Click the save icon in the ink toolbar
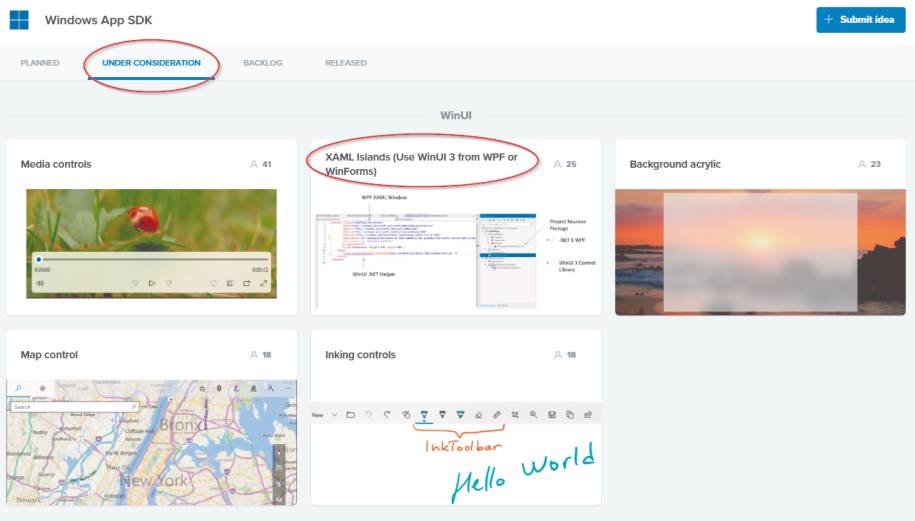This screenshot has height=521, width=915. [x=551, y=415]
